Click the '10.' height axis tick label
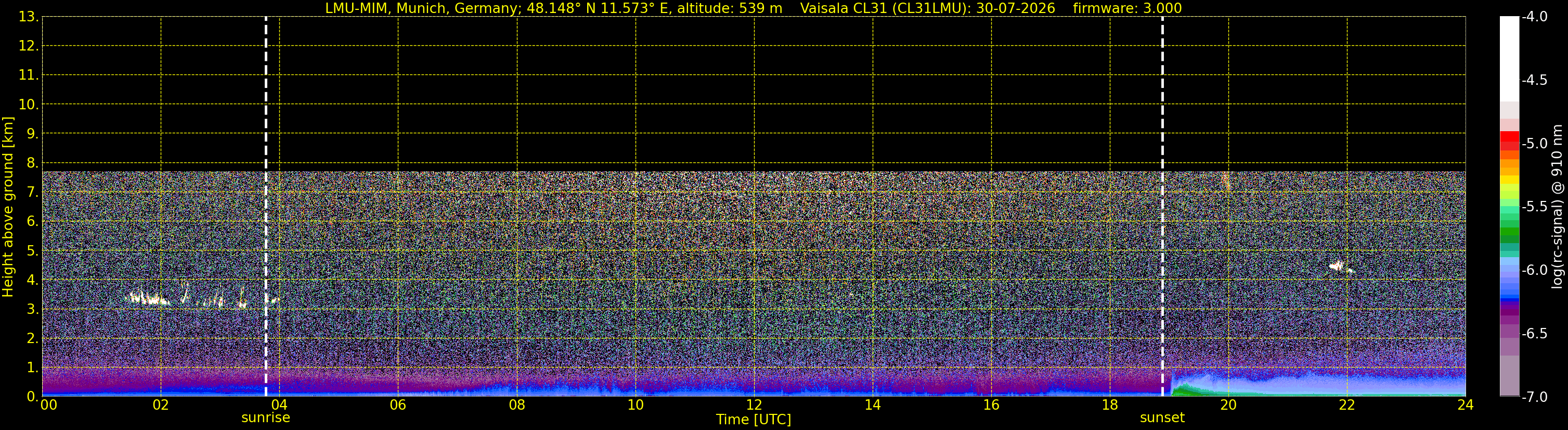Image resolution: width=1568 pixels, height=430 pixels. [x=29, y=105]
